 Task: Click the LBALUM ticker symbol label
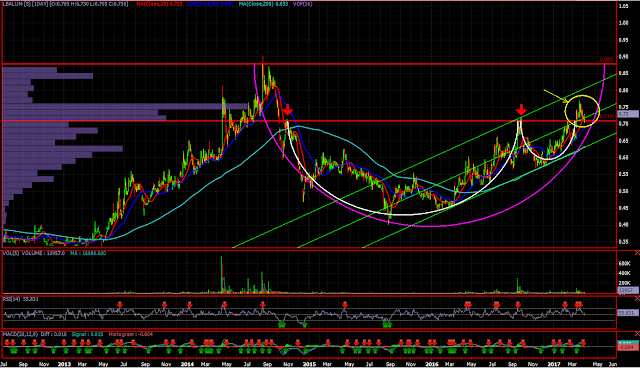click(x=12, y=4)
